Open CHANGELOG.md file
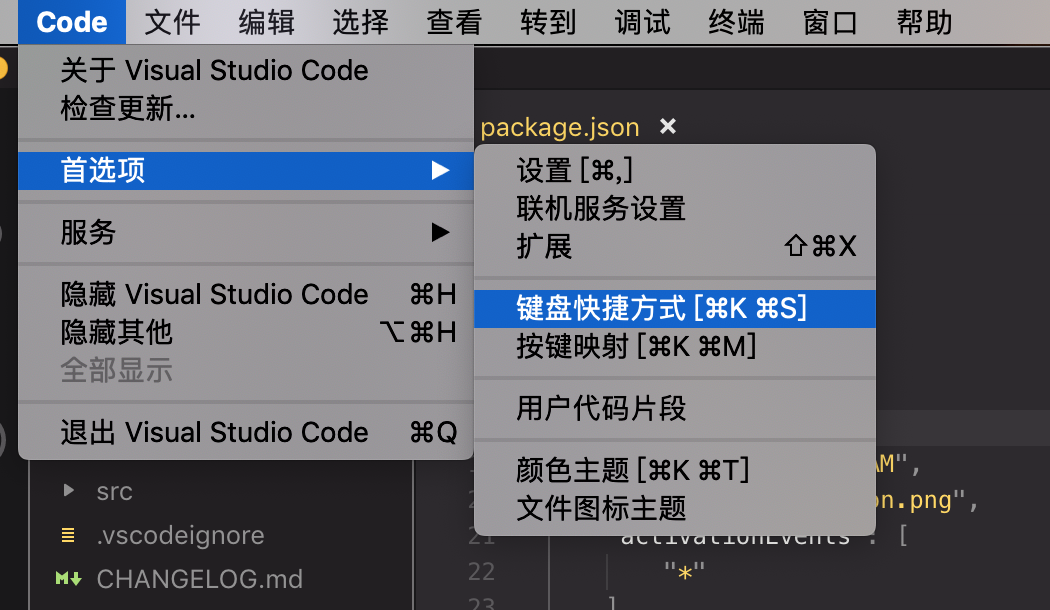This screenshot has width=1050, height=610. (200, 579)
